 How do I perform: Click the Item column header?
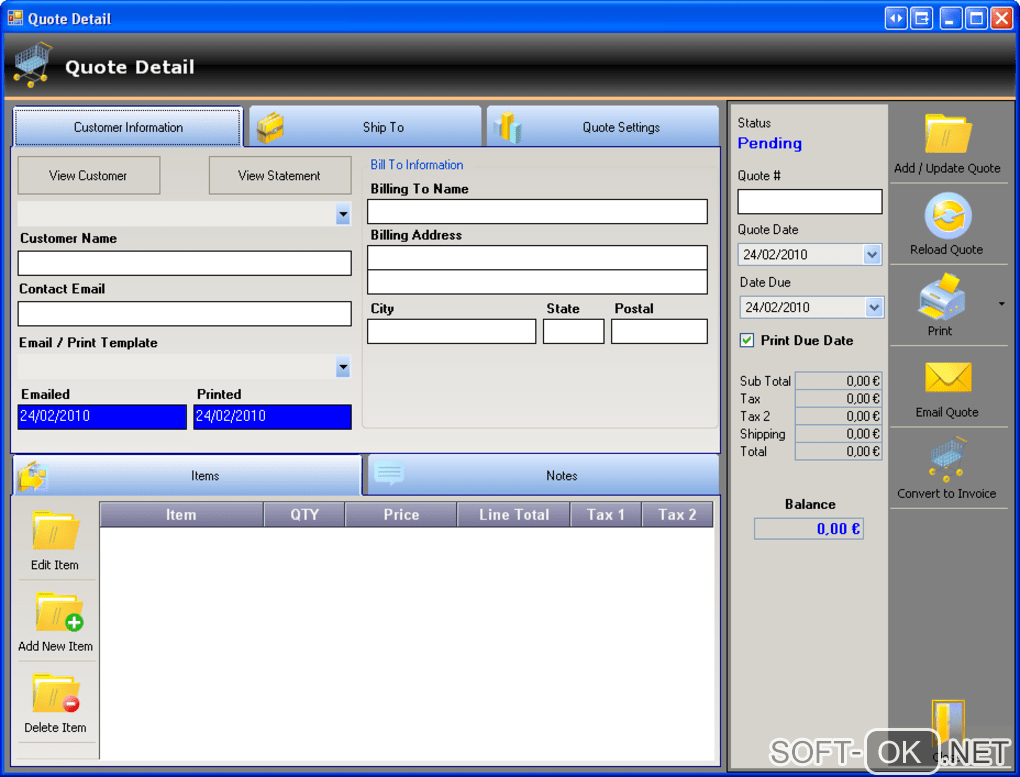[x=181, y=515]
